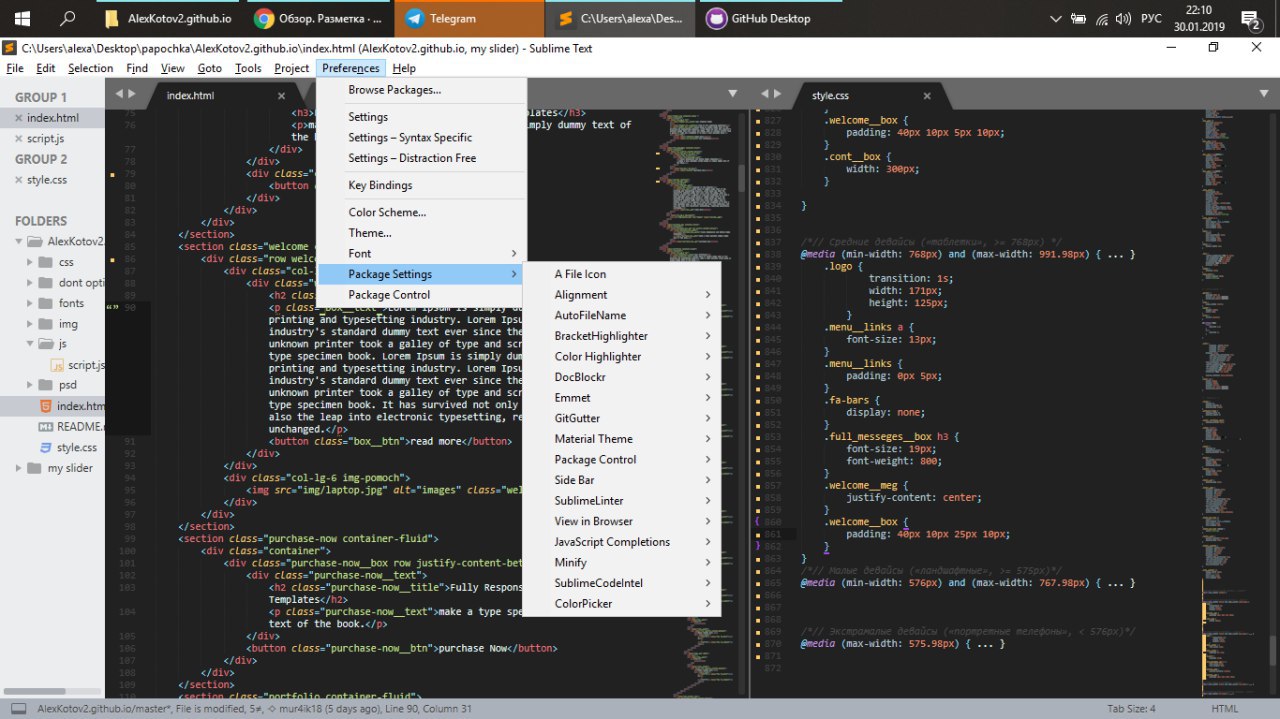The height and width of the screenshot is (719, 1280).
Task: Close the index.html tab
Action: tap(281, 96)
